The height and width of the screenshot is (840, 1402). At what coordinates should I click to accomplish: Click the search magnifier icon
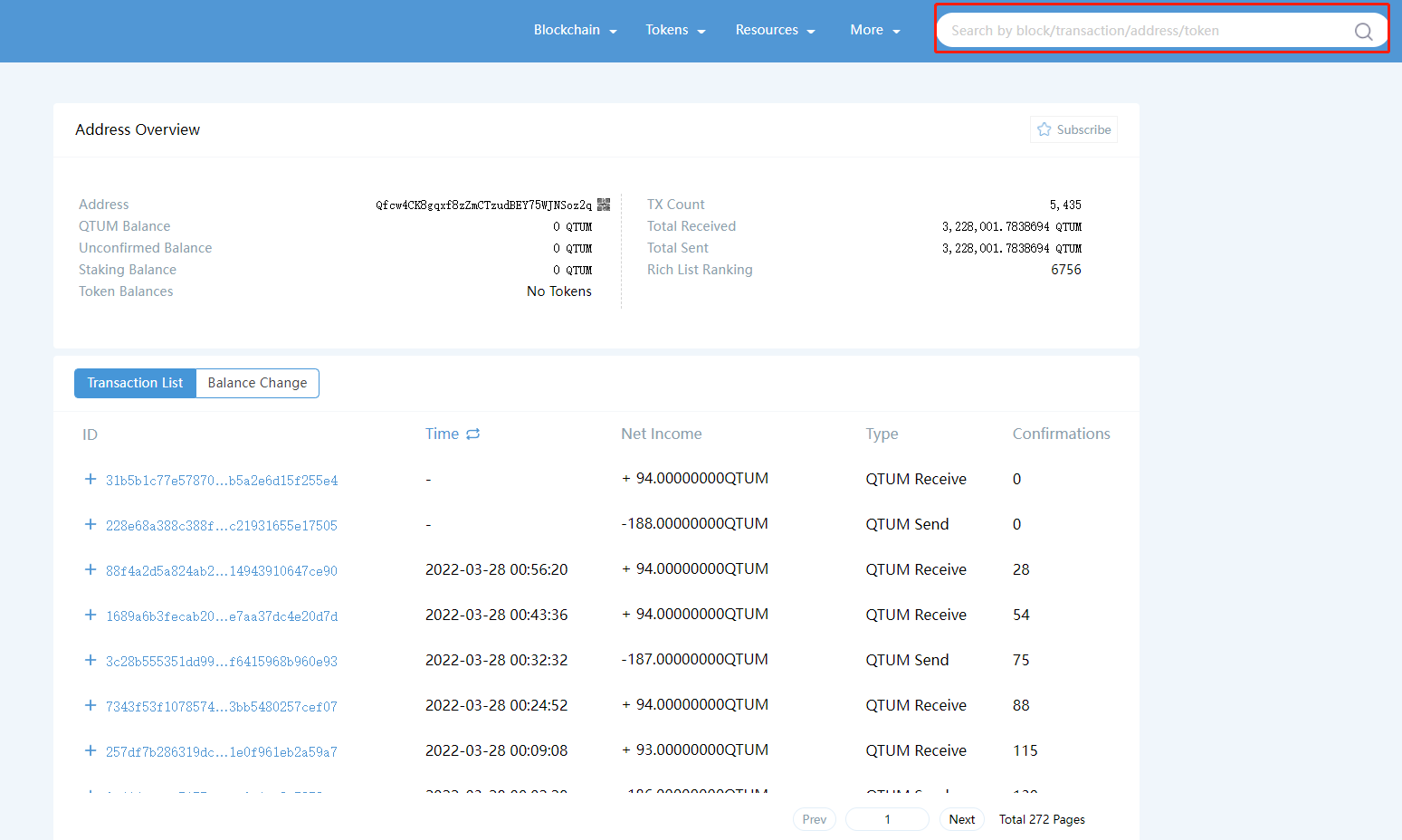pyautogui.click(x=1363, y=32)
